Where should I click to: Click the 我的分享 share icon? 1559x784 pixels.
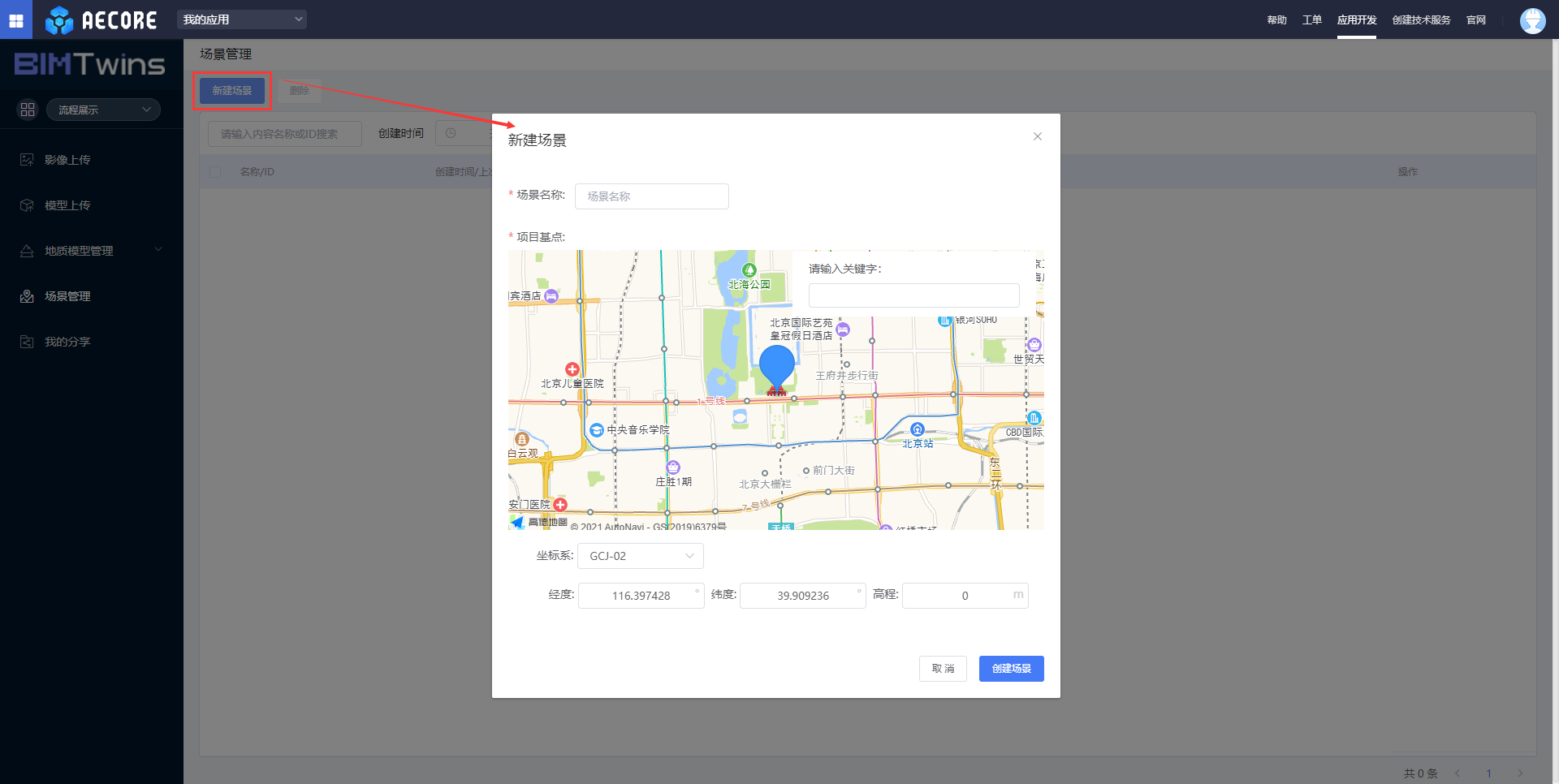point(27,342)
